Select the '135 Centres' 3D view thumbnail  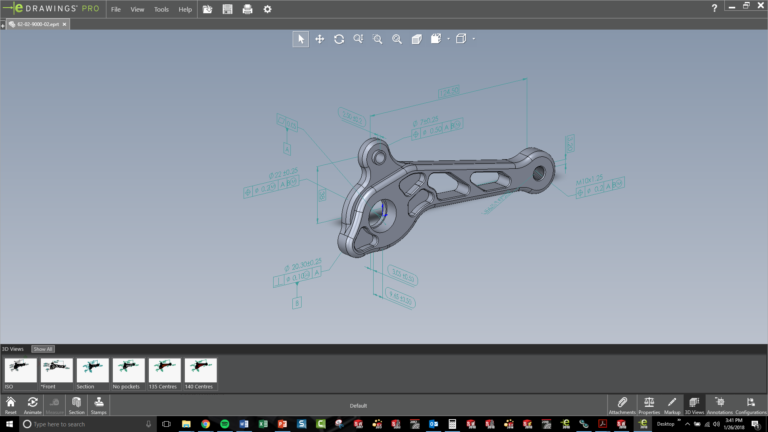(x=165, y=373)
